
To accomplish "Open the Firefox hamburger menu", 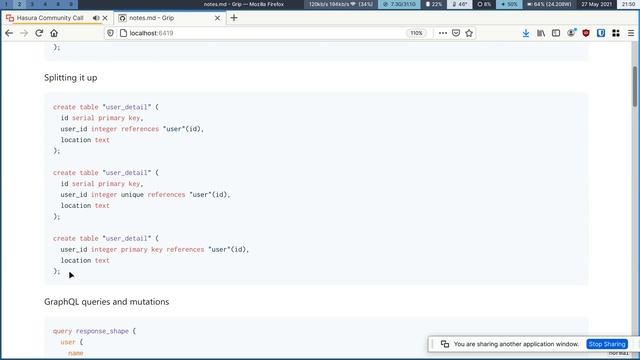I will click(631, 33).
